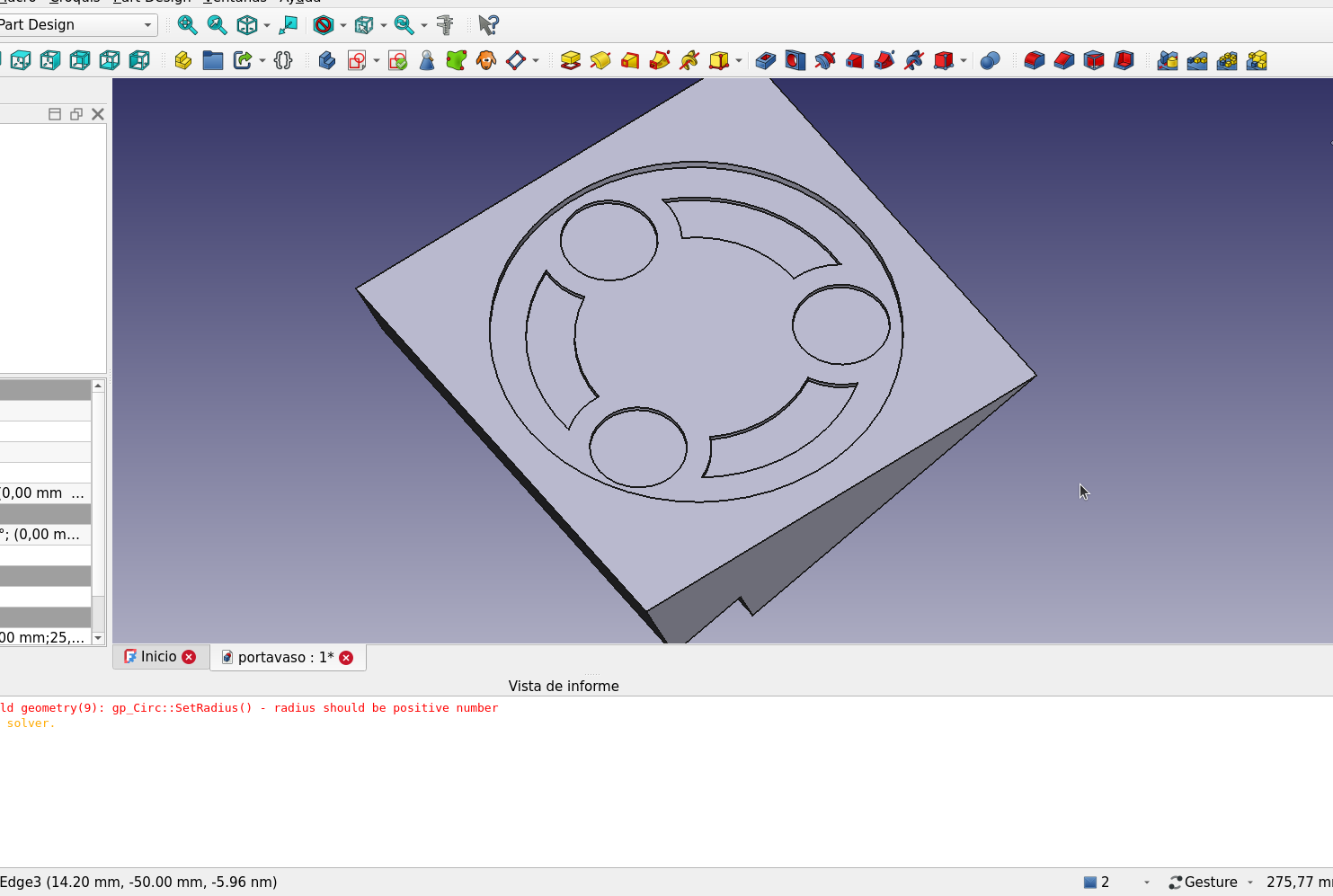Select the Chamfer tool
1333x896 pixels.
1064,60
